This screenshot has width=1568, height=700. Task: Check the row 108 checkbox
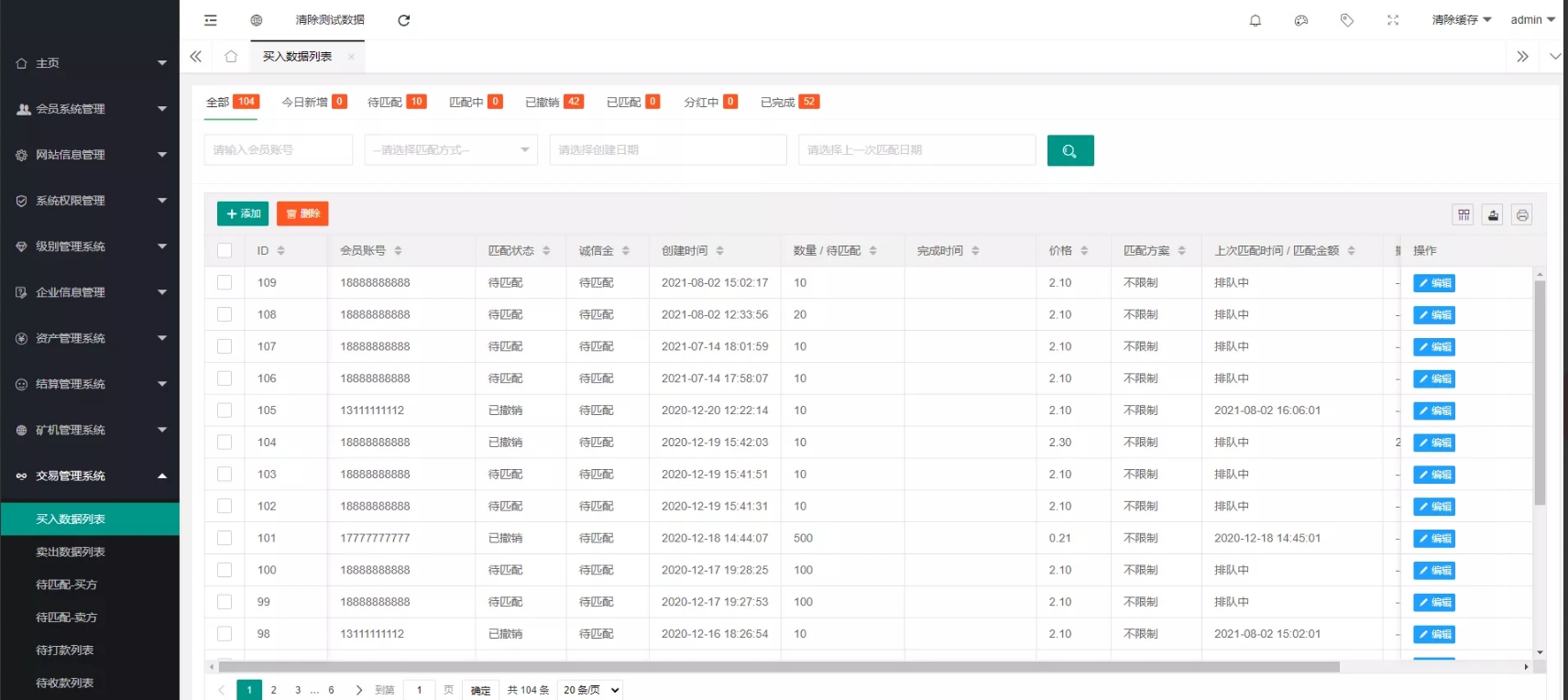[x=225, y=314]
